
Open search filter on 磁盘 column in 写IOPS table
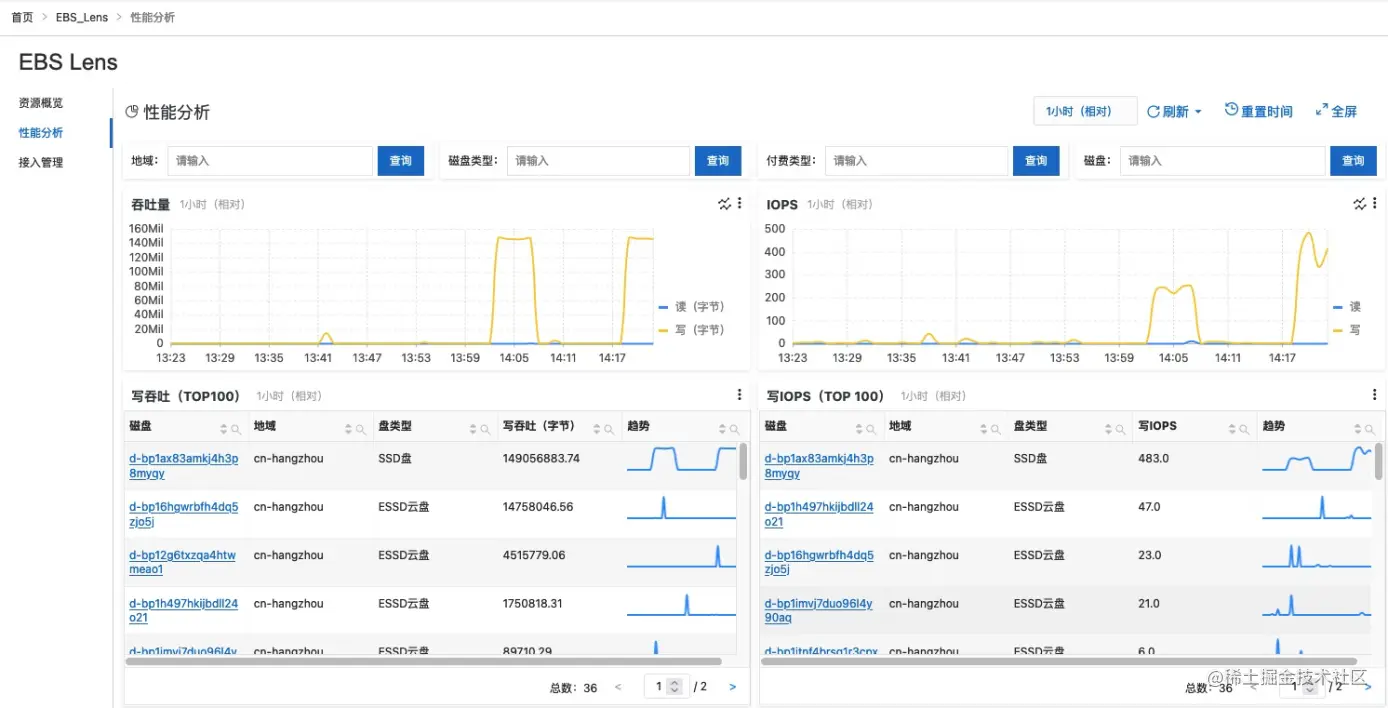tap(871, 429)
